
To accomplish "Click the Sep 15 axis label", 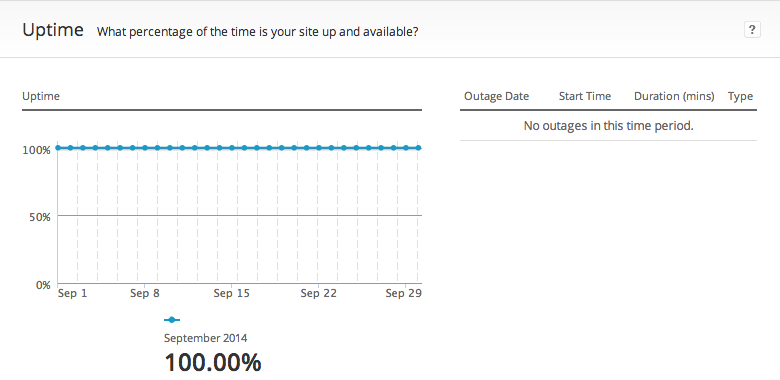I will tap(232, 293).
